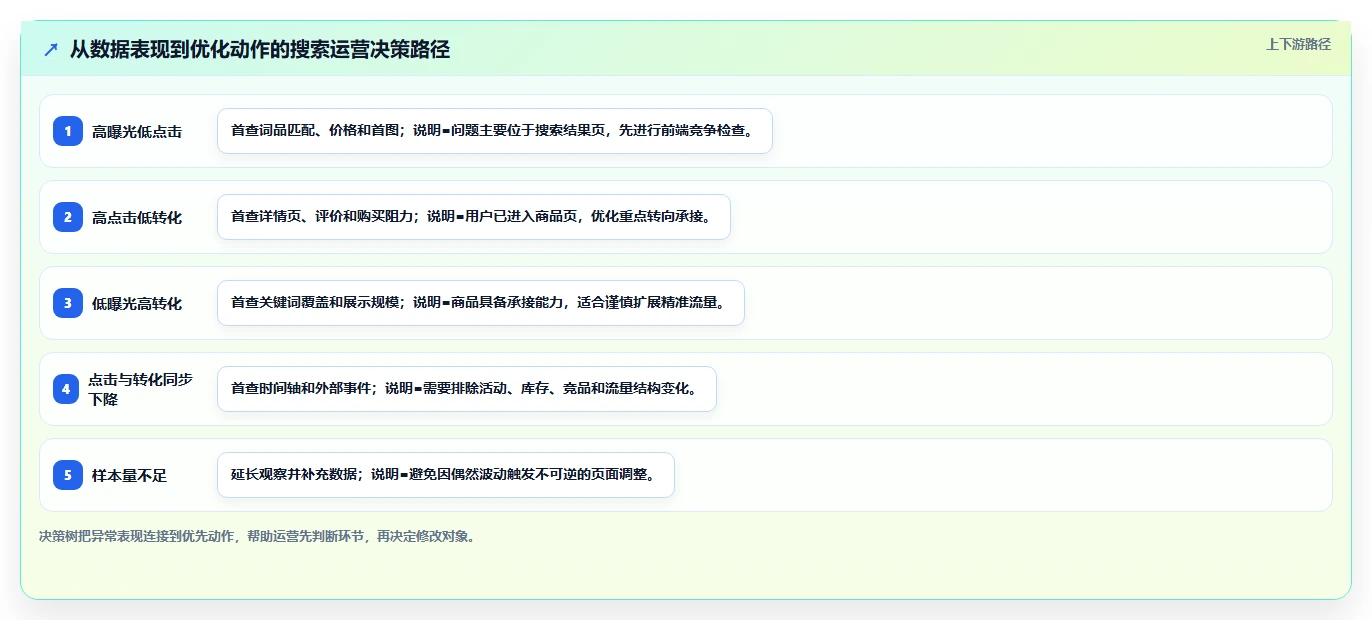Open the card starting 延长观察并补充数据

446,475
